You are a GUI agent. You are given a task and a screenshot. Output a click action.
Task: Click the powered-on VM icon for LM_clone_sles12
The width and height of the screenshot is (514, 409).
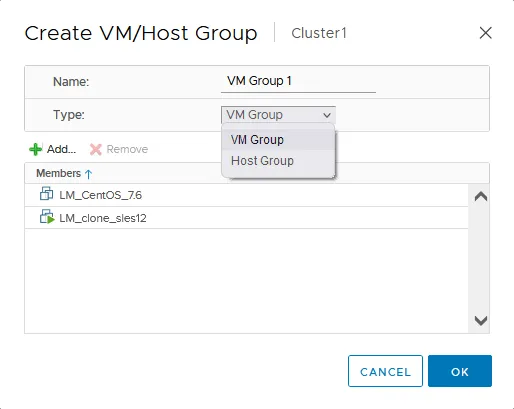47,217
